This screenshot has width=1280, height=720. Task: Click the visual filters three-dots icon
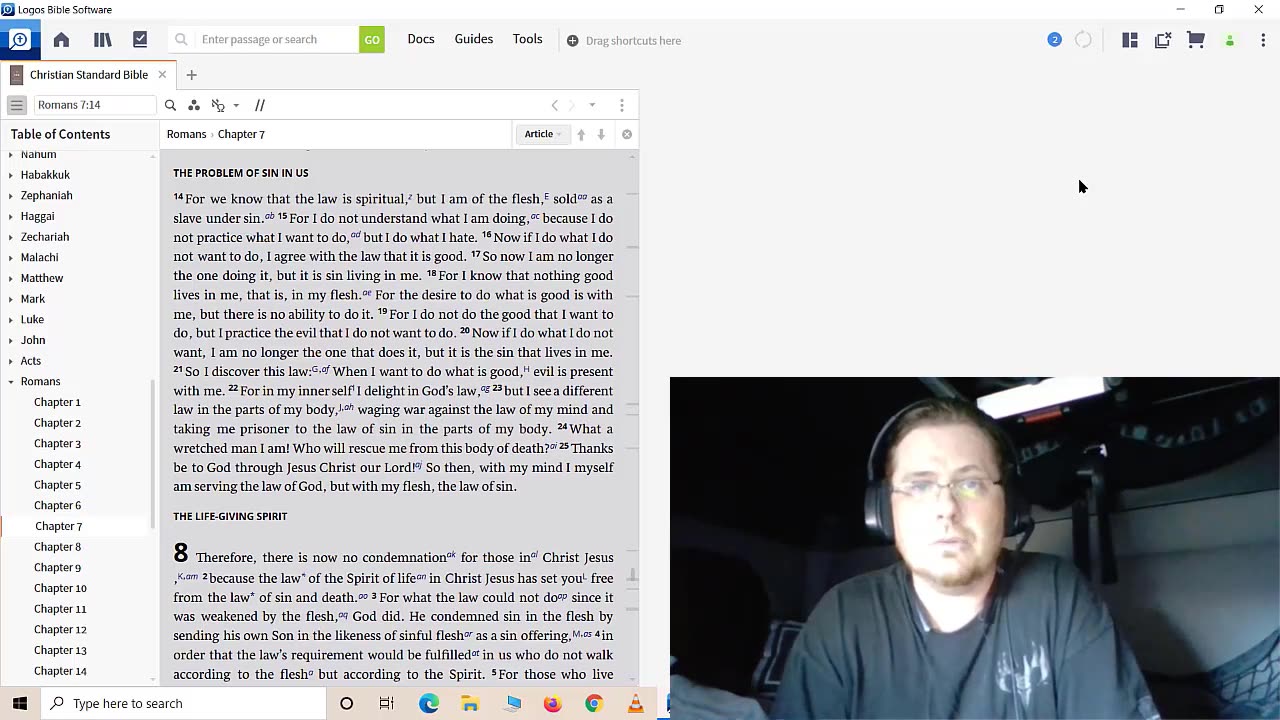[194, 105]
